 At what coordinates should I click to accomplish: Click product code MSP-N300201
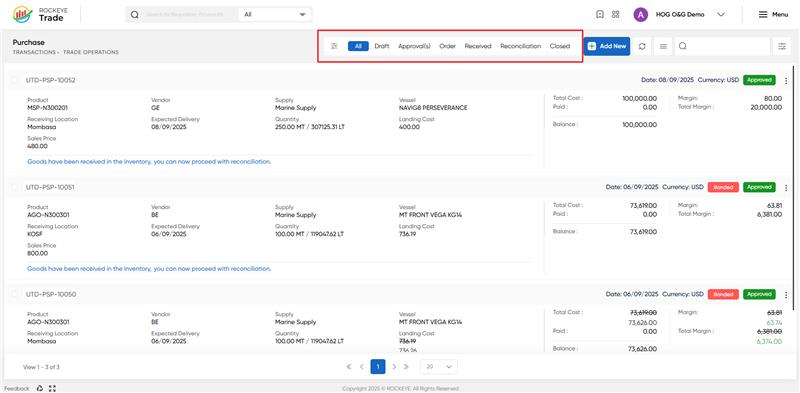(47, 108)
